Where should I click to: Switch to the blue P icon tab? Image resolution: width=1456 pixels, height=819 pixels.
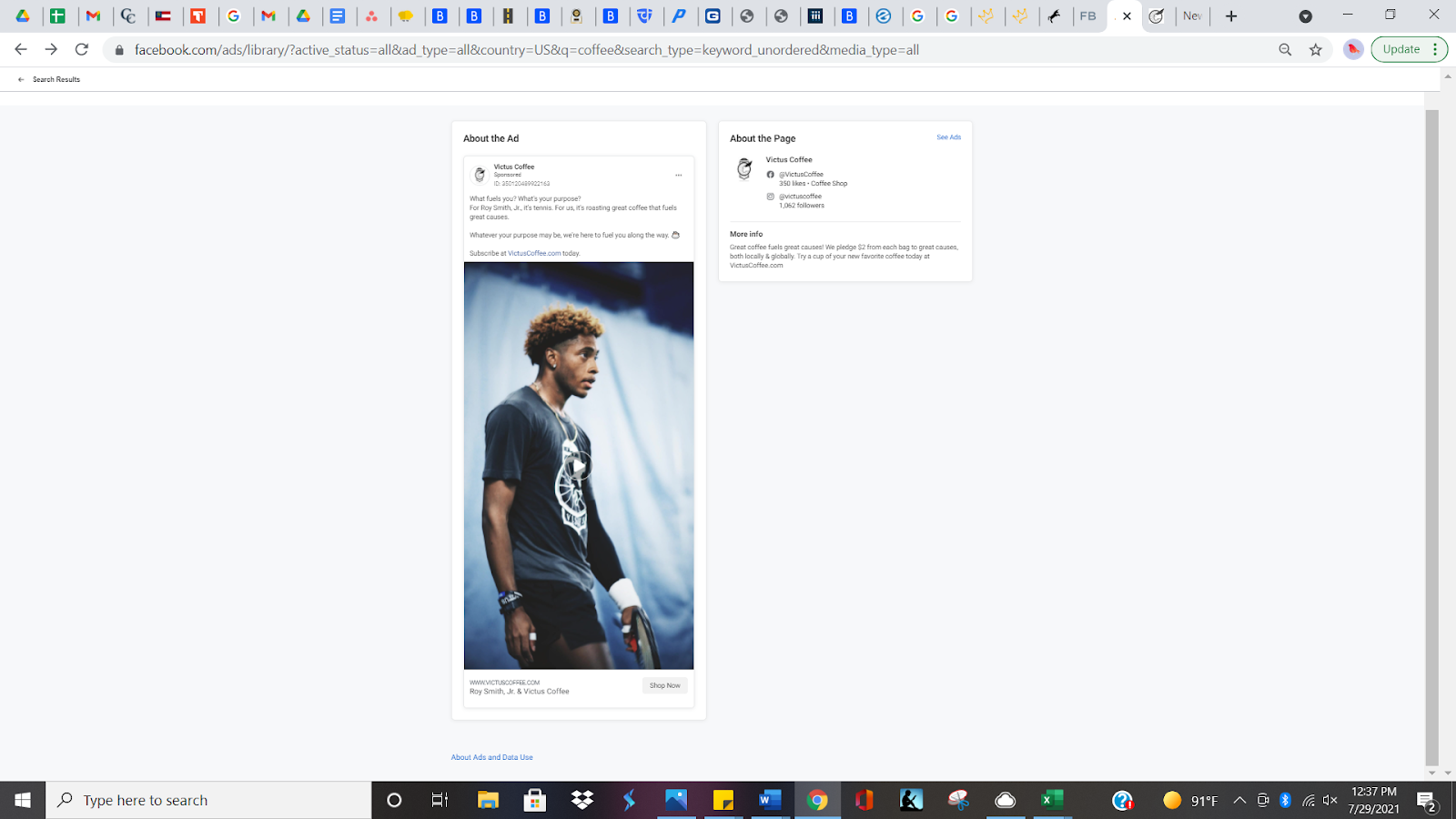tap(679, 16)
